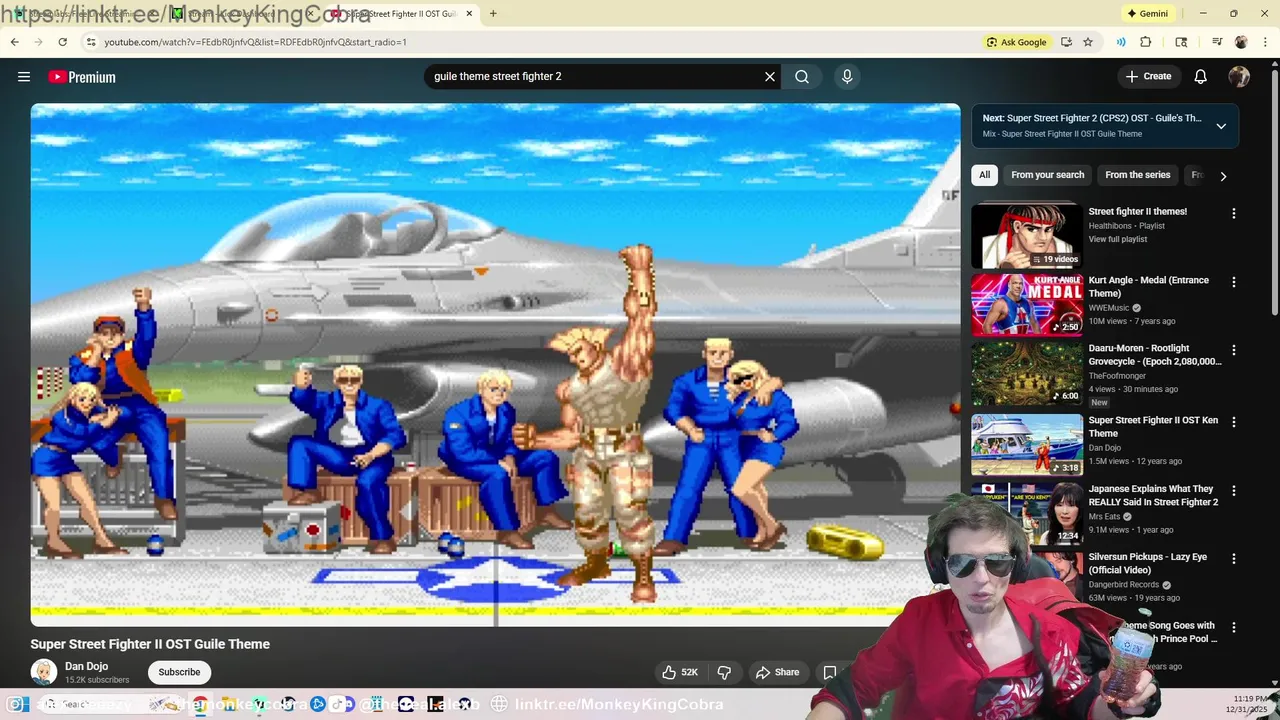The image size is (1280, 720).
Task: Open Daaru-Moren Rootlight Grovecycle video title
Action: click(x=1155, y=355)
